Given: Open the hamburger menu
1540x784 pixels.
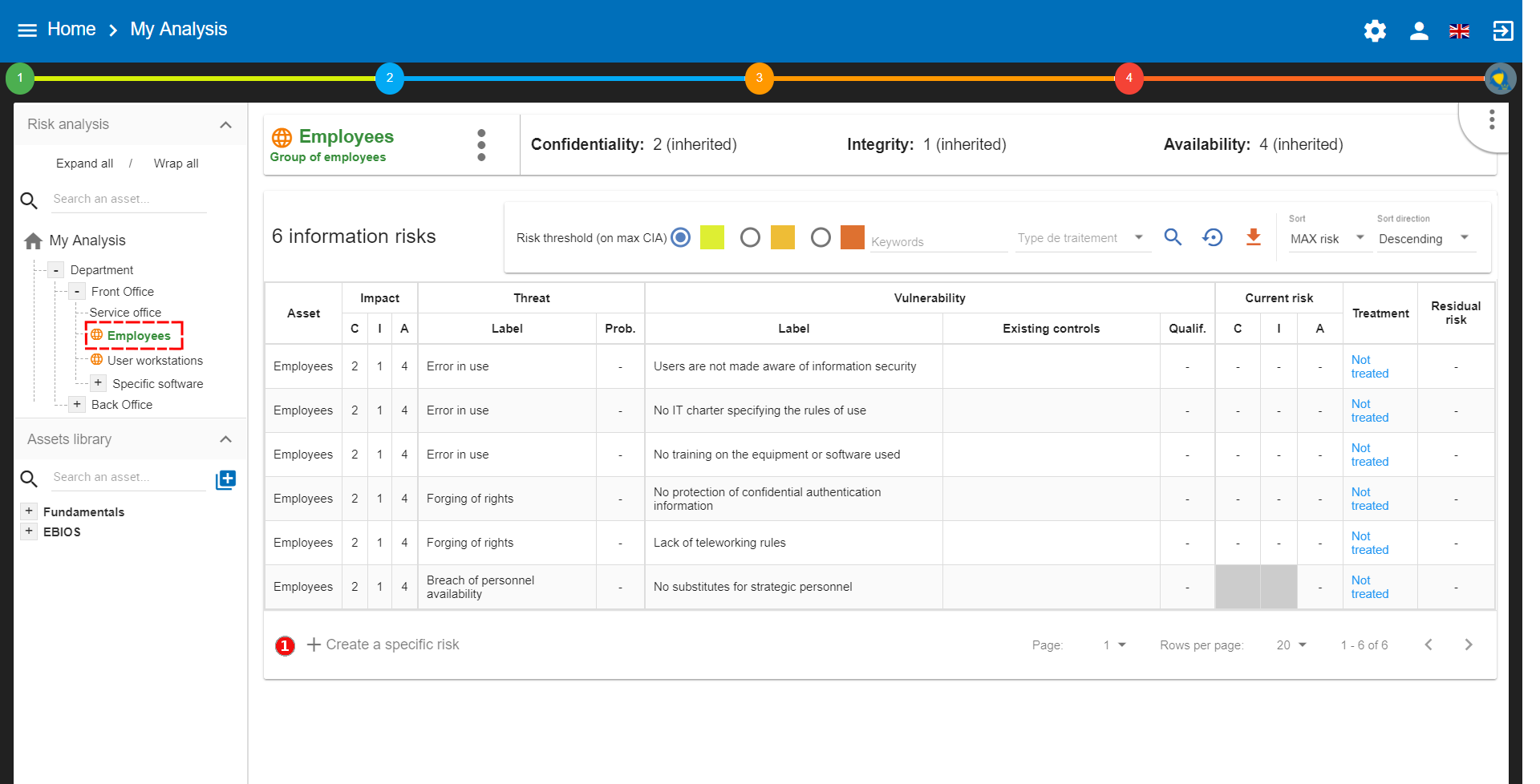Looking at the screenshot, I should pyautogui.click(x=27, y=30).
